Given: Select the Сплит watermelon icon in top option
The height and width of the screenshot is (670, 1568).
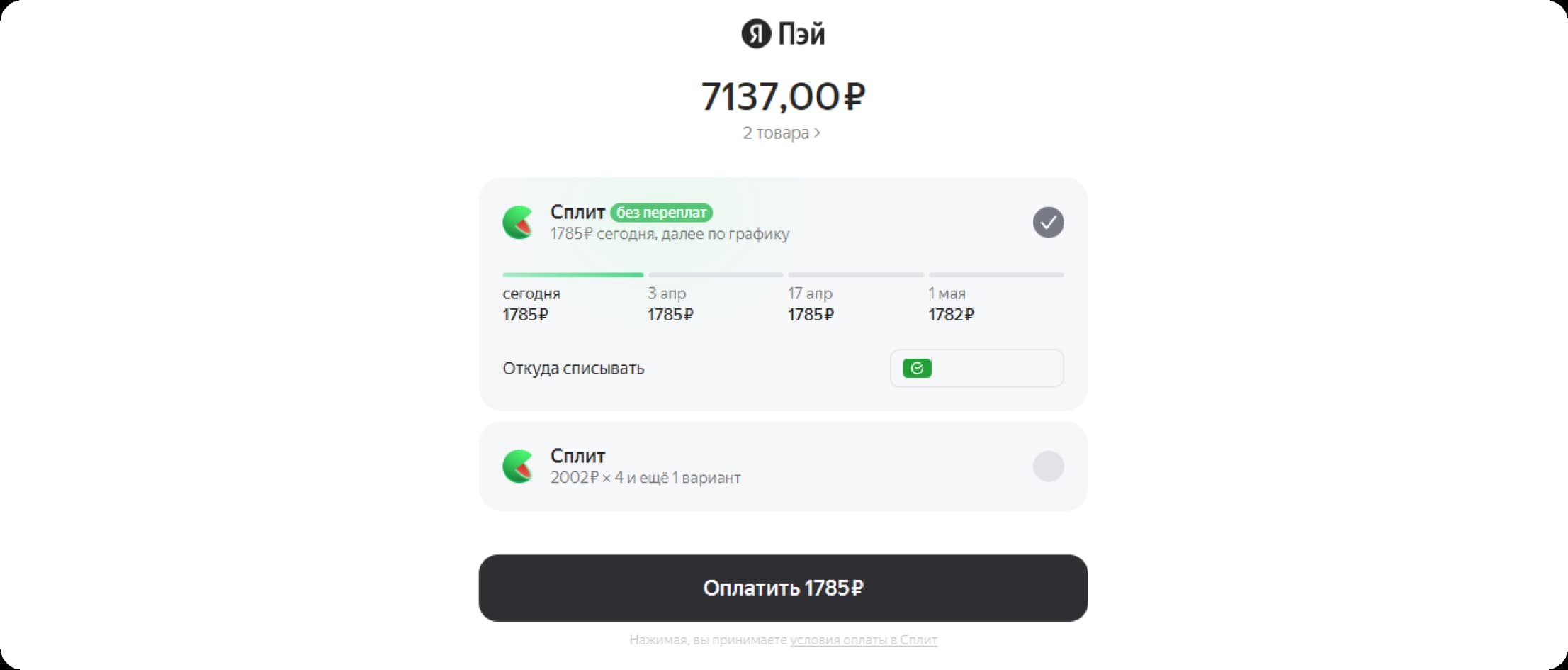Looking at the screenshot, I should click(x=517, y=222).
